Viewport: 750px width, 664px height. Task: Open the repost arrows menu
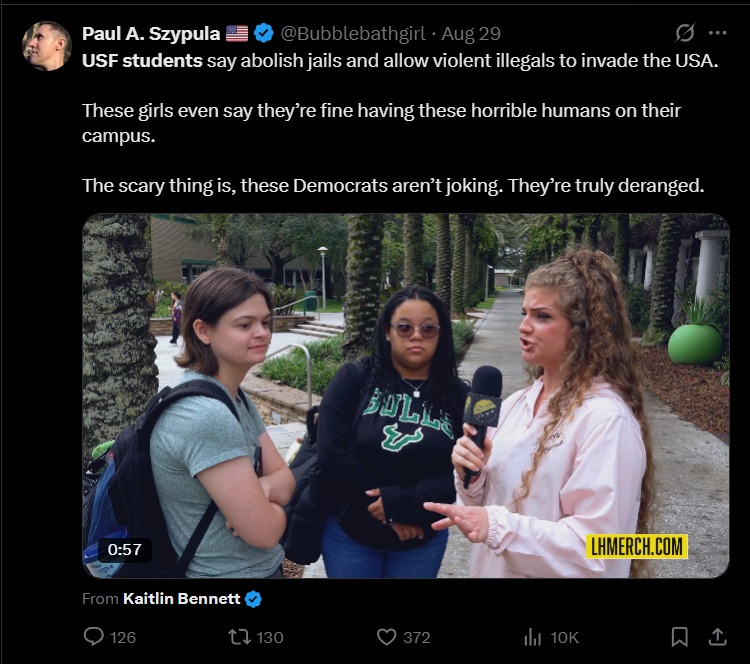[x=238, y=636]
